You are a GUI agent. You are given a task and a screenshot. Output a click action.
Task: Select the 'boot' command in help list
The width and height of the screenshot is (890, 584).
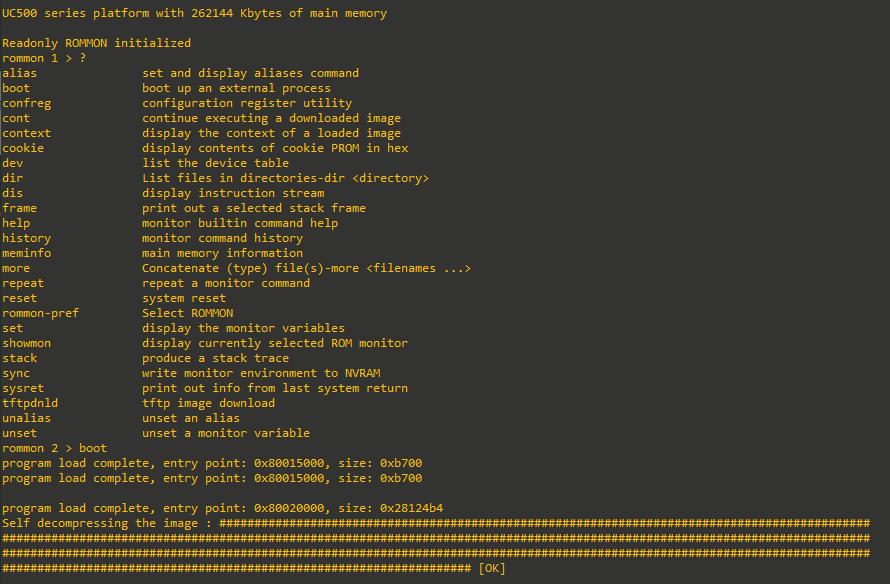16,88
